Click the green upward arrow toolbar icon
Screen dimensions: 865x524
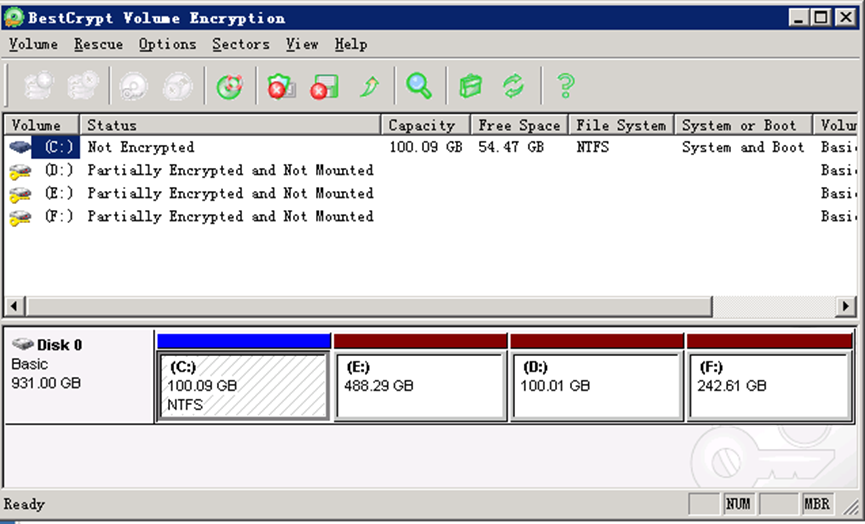[x=369, y=86]
